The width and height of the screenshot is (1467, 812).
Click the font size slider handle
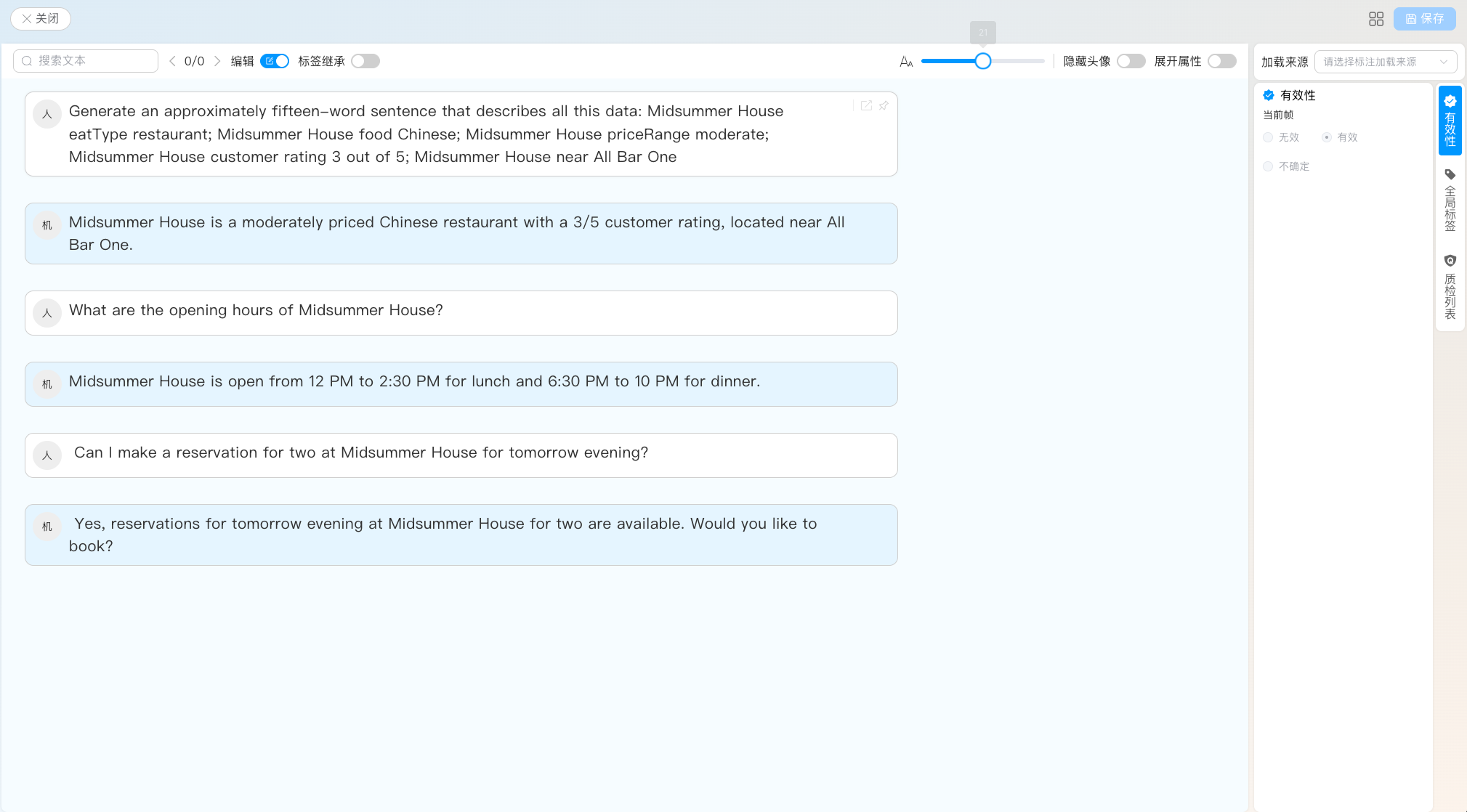[x=982, y=61]
